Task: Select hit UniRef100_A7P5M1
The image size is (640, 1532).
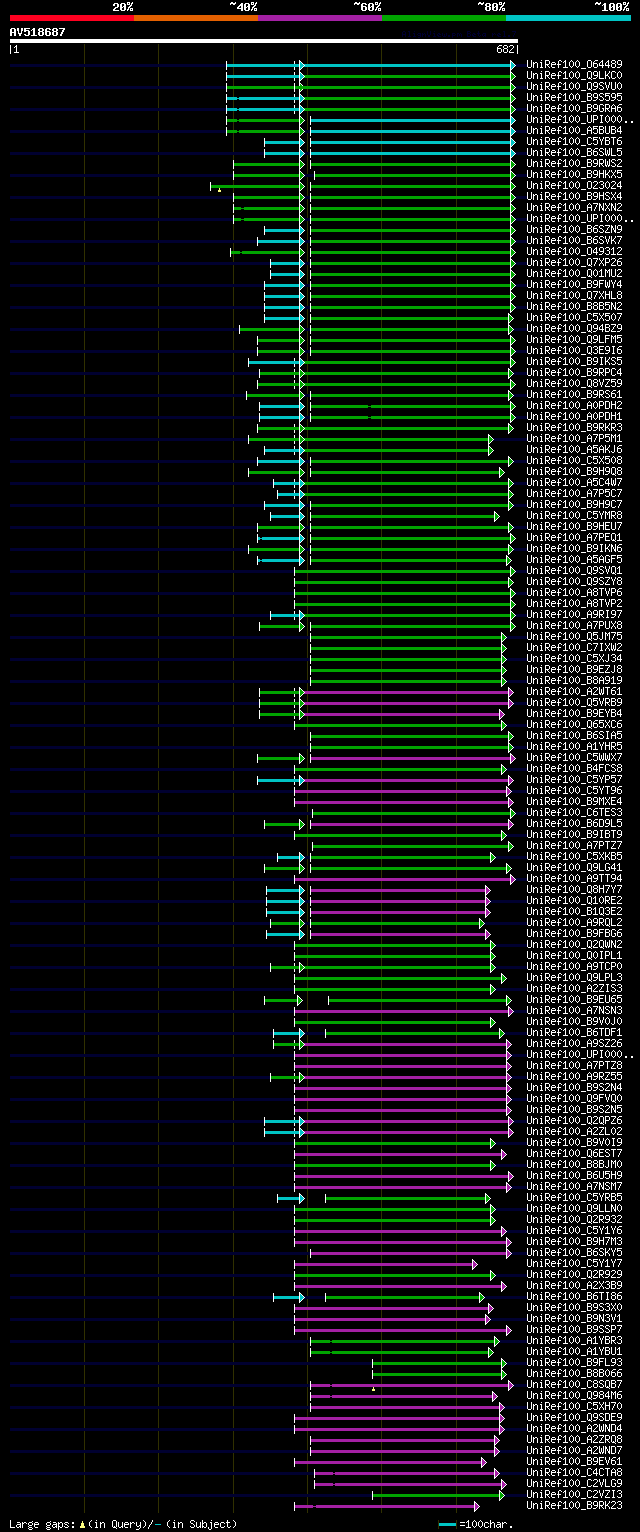Action: (574, 438)
